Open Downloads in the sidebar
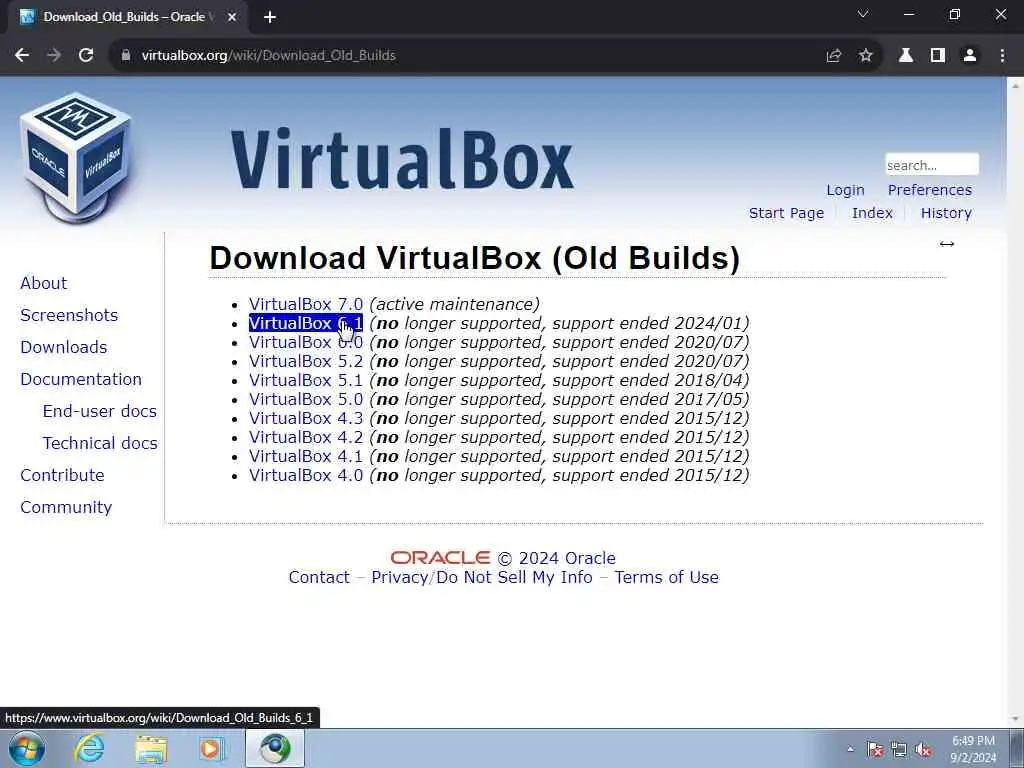 pyautogui.click(x=63, y=347)
